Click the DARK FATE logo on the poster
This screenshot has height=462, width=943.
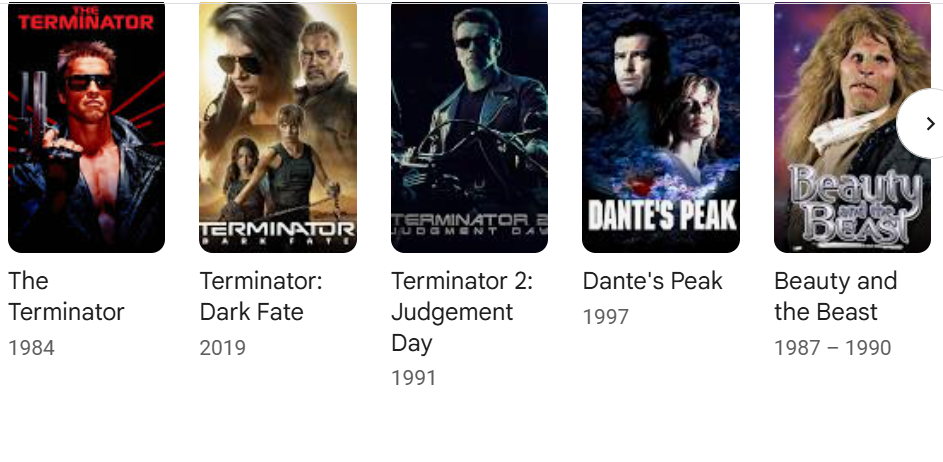coord(278,234)
